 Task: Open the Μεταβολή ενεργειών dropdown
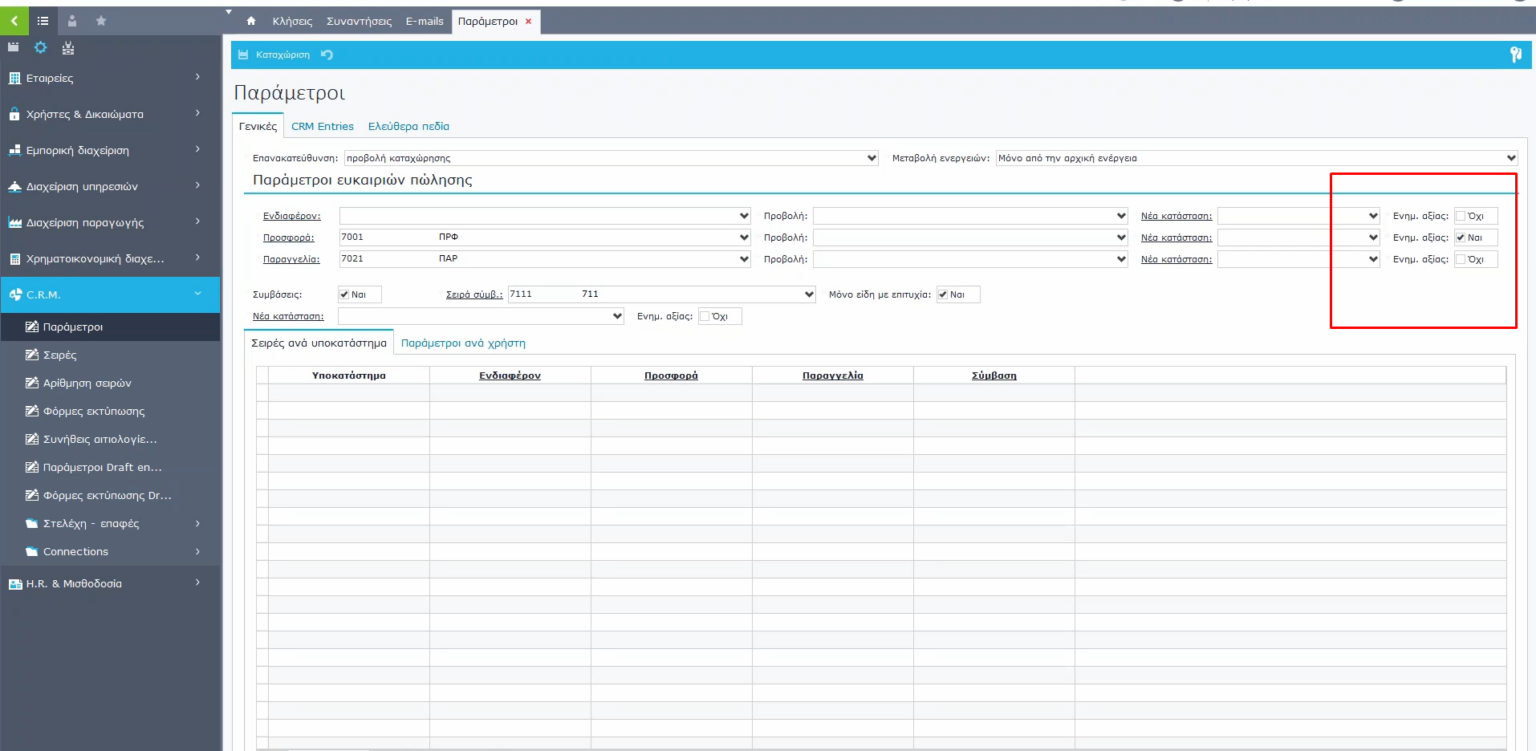tap(1256, 157)
